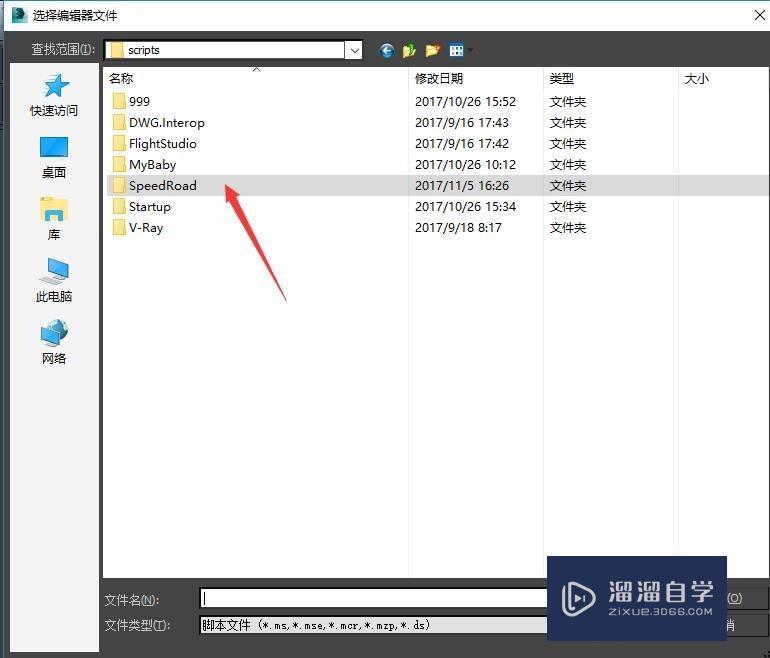
Task: Open the view menu icon in toolbar
Action: click(457, 50)
